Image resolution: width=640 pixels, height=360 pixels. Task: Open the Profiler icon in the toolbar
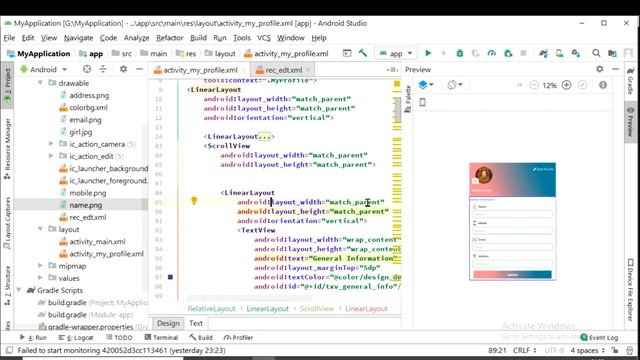pyautogui.click(x=491, y=53)
